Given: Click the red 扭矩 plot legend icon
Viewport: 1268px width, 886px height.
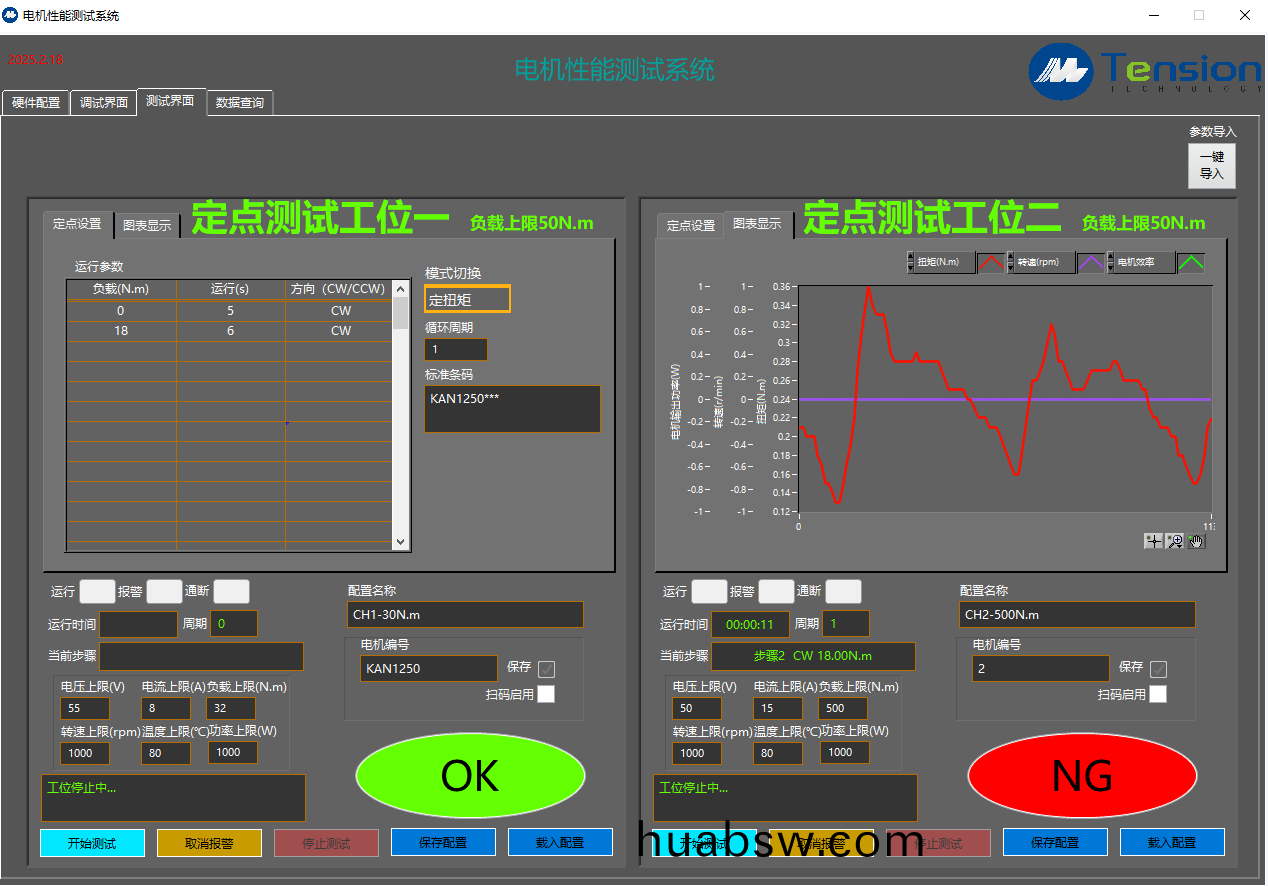Looking at the screenshot, I should click(990, 263).
